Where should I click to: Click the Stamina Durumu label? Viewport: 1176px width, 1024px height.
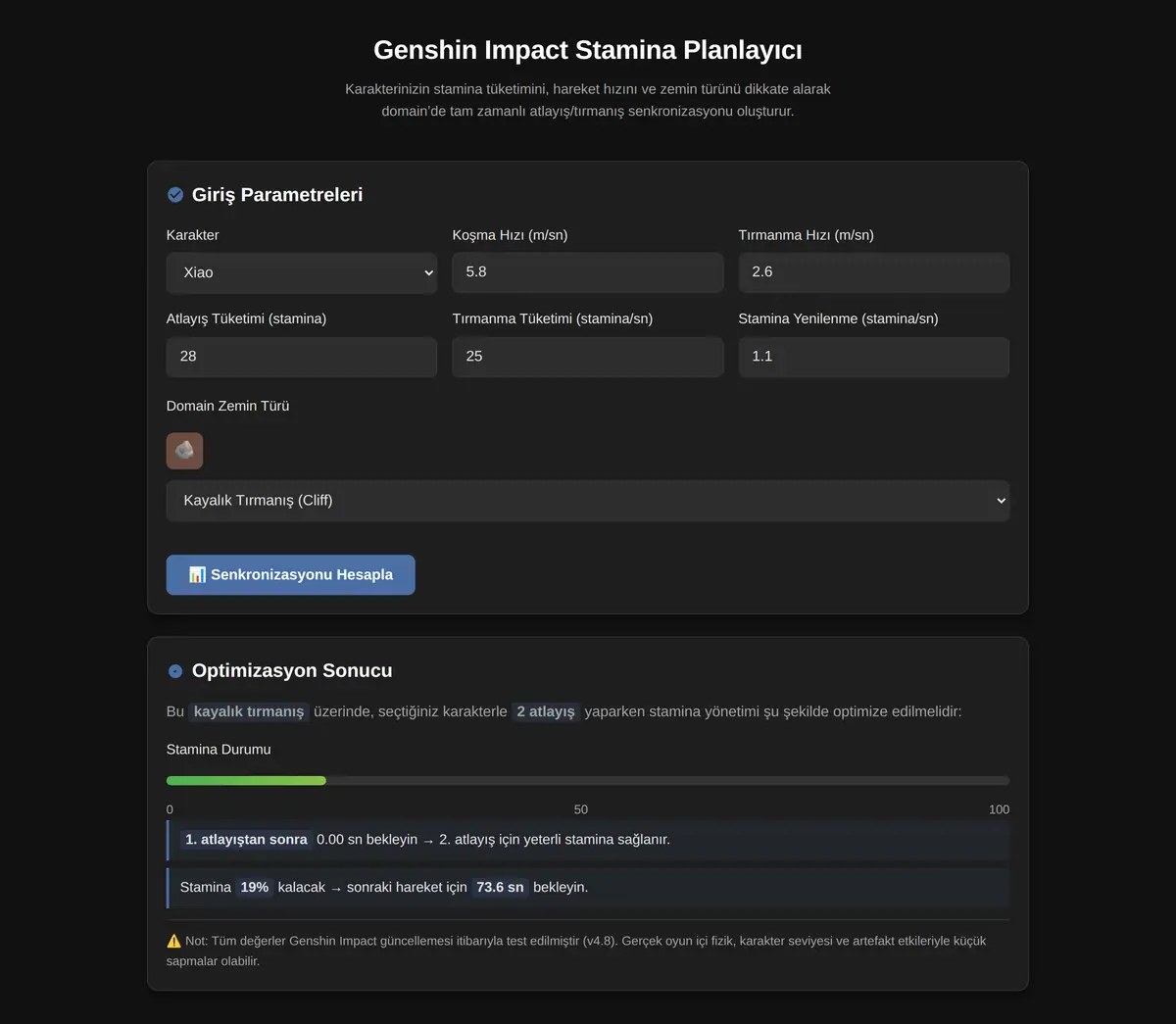pos(219,750)
